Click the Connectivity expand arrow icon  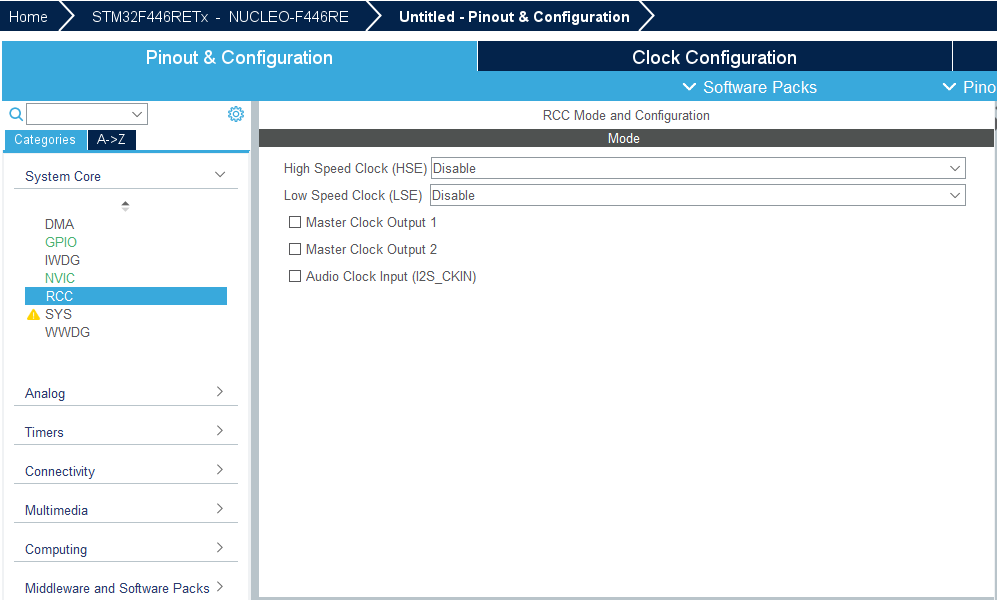(x=219, y=471)
